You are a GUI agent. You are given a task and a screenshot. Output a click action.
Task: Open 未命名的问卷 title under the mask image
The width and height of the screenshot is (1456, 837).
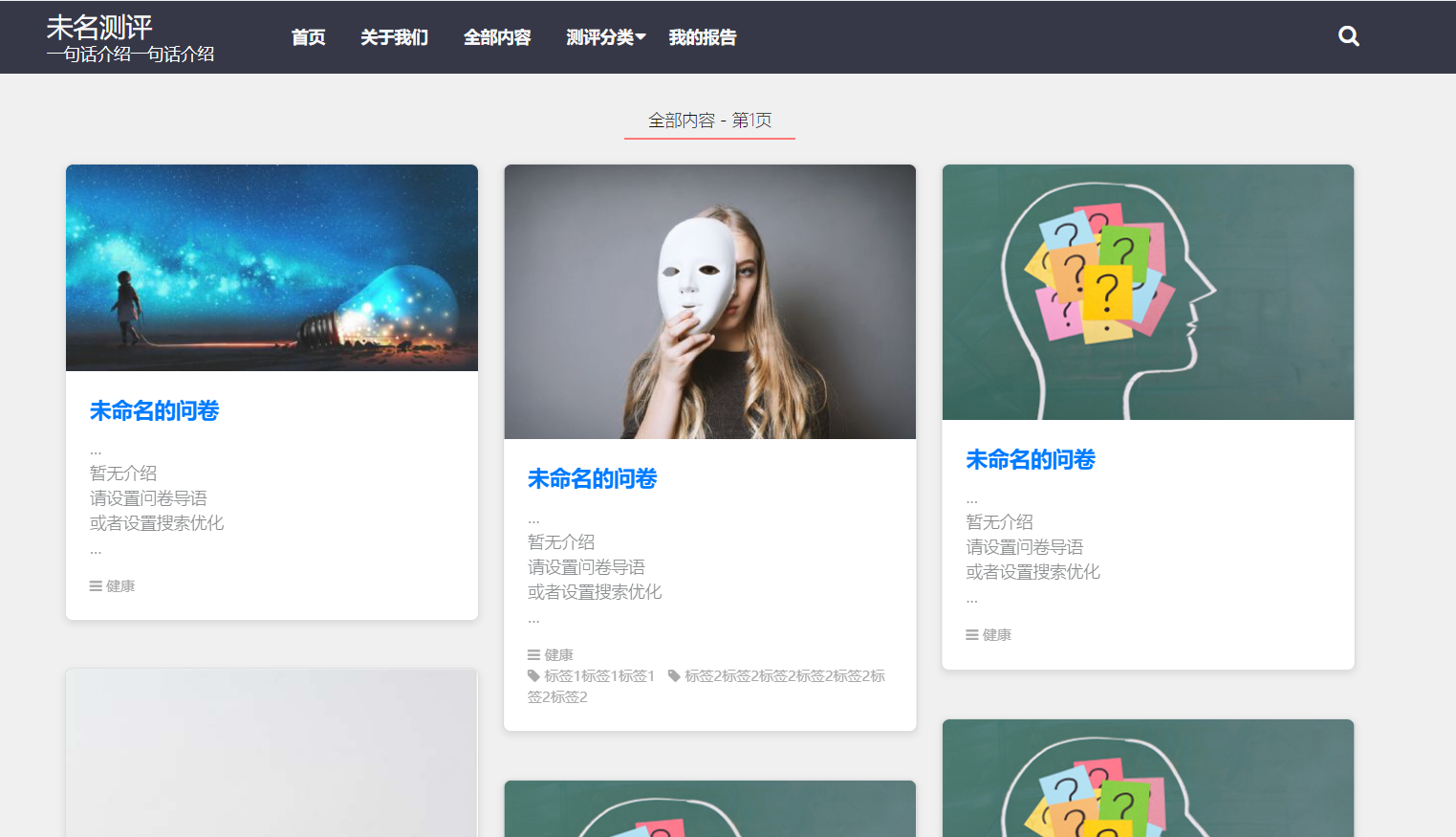(592, 478)
